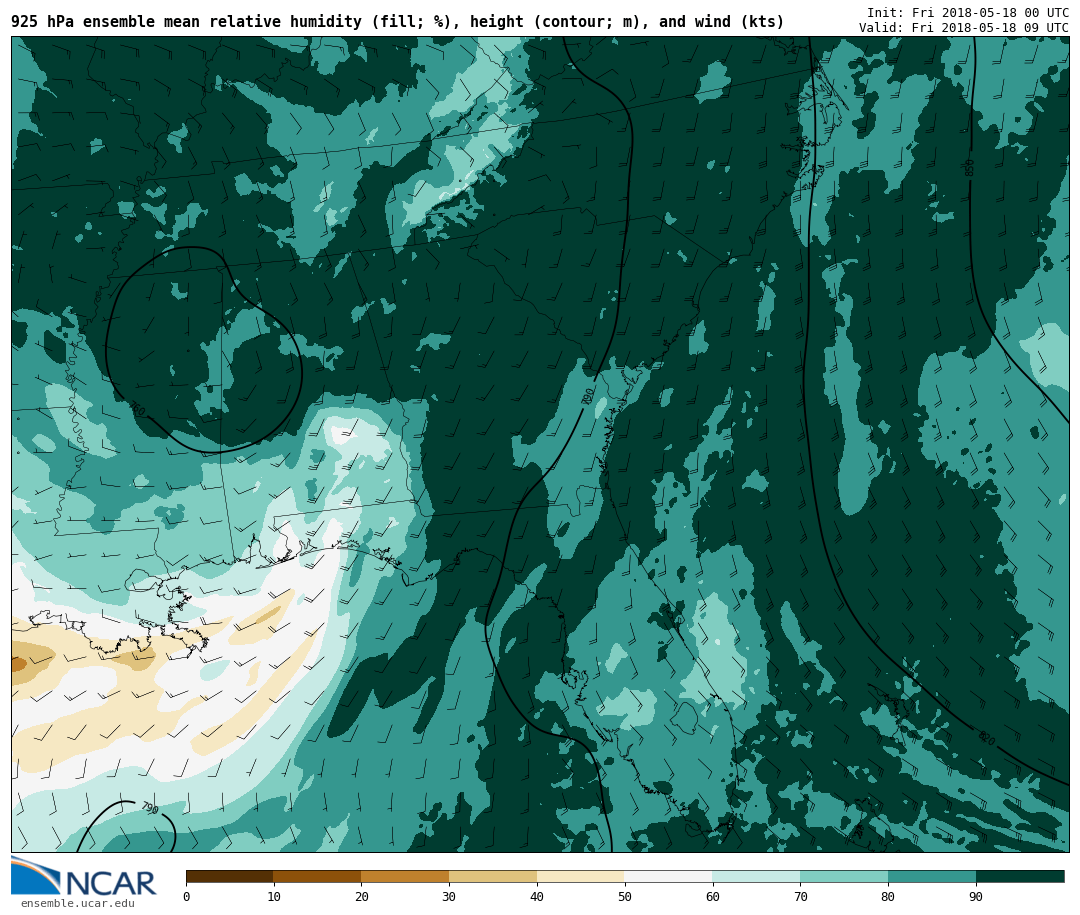Click the 70-80 light teal colorbar segment

844,877
